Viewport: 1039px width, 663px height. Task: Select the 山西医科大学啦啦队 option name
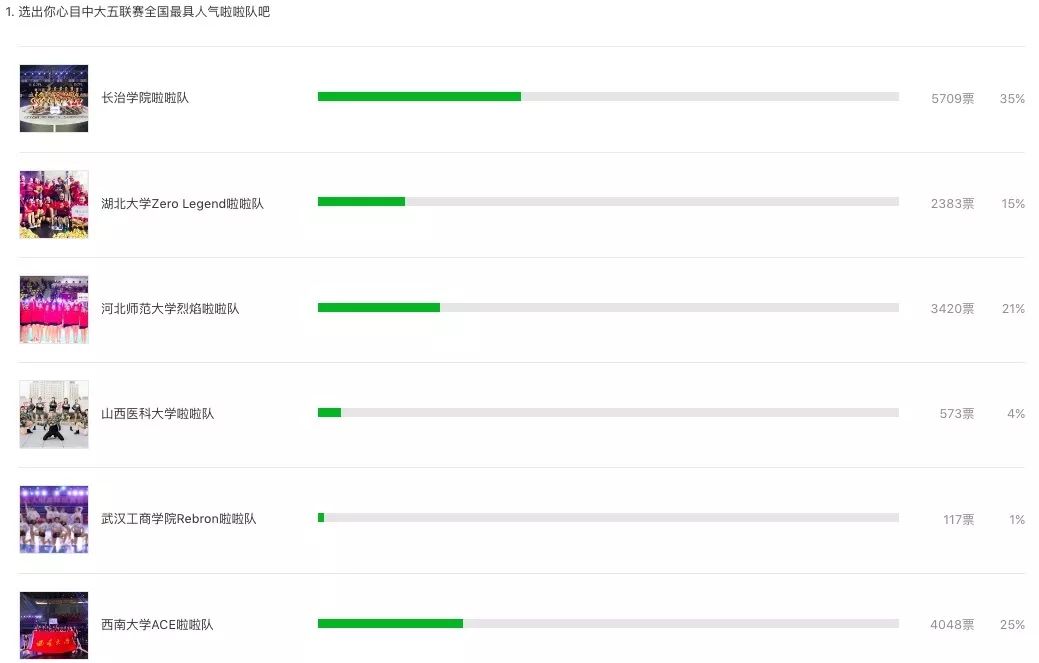[x=157, y=414]
